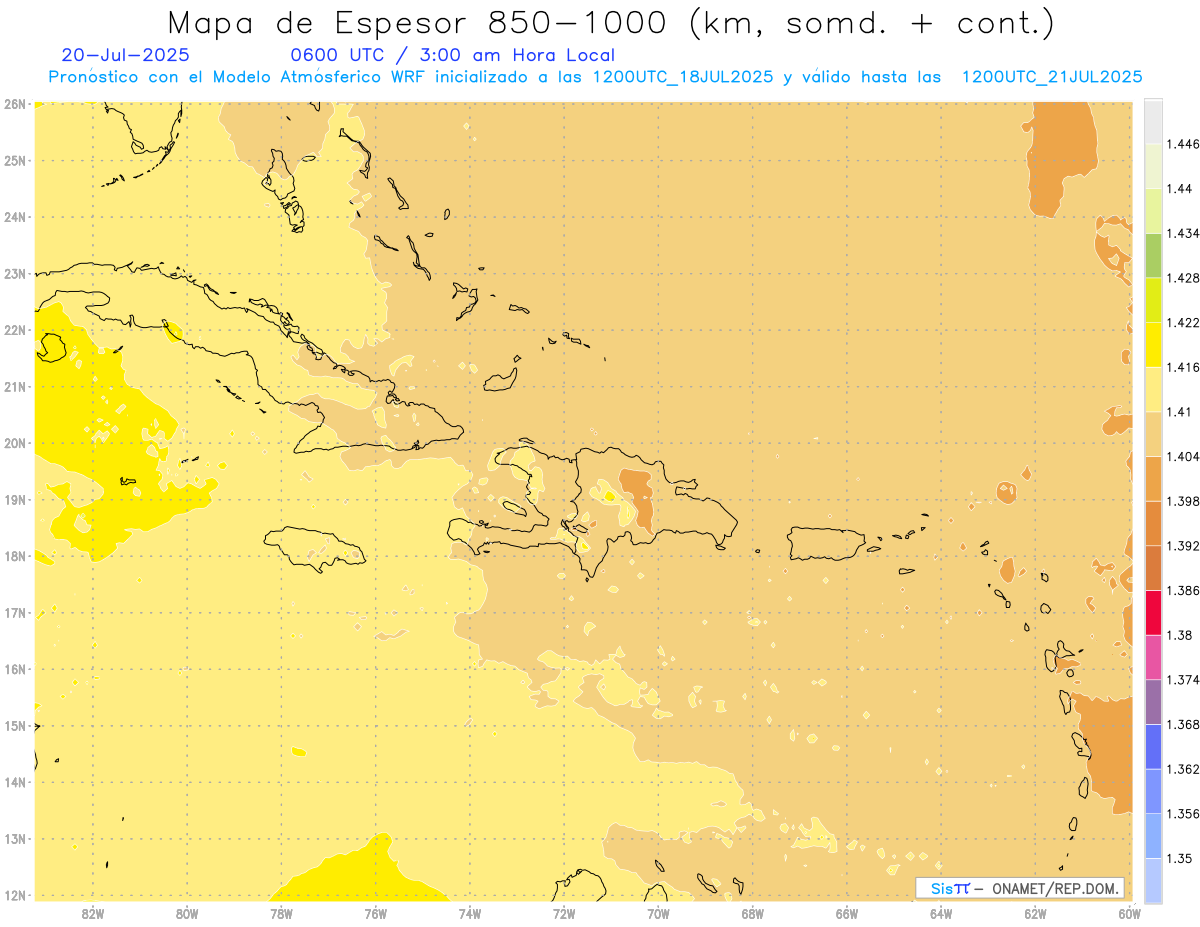Click the 18N latitude label
This screenshot has width=1200, height=927.
[15, 556]
